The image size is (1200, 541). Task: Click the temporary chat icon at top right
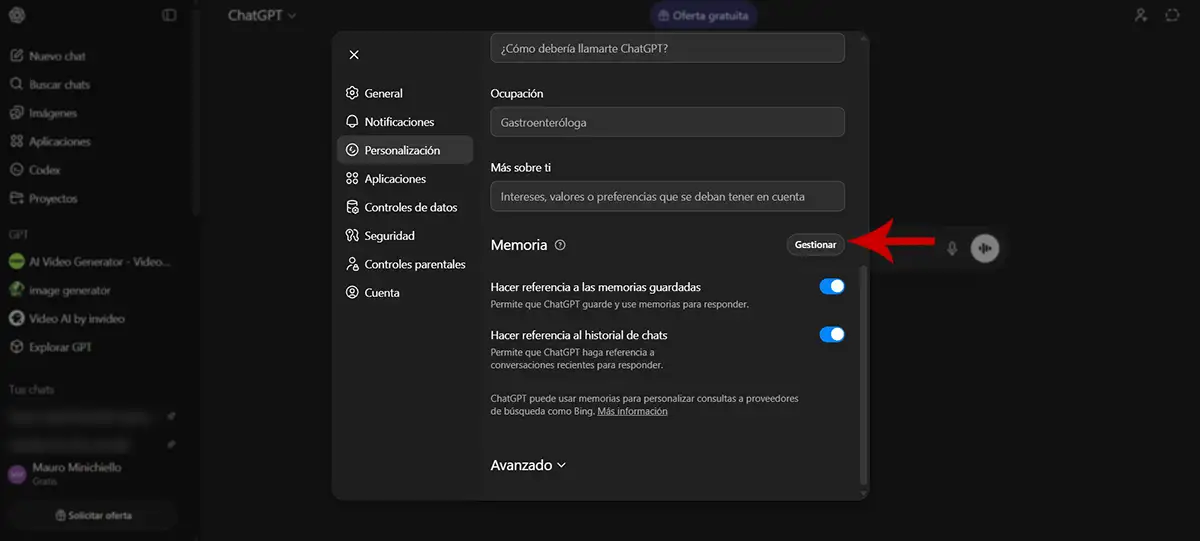click(1173, 15)
